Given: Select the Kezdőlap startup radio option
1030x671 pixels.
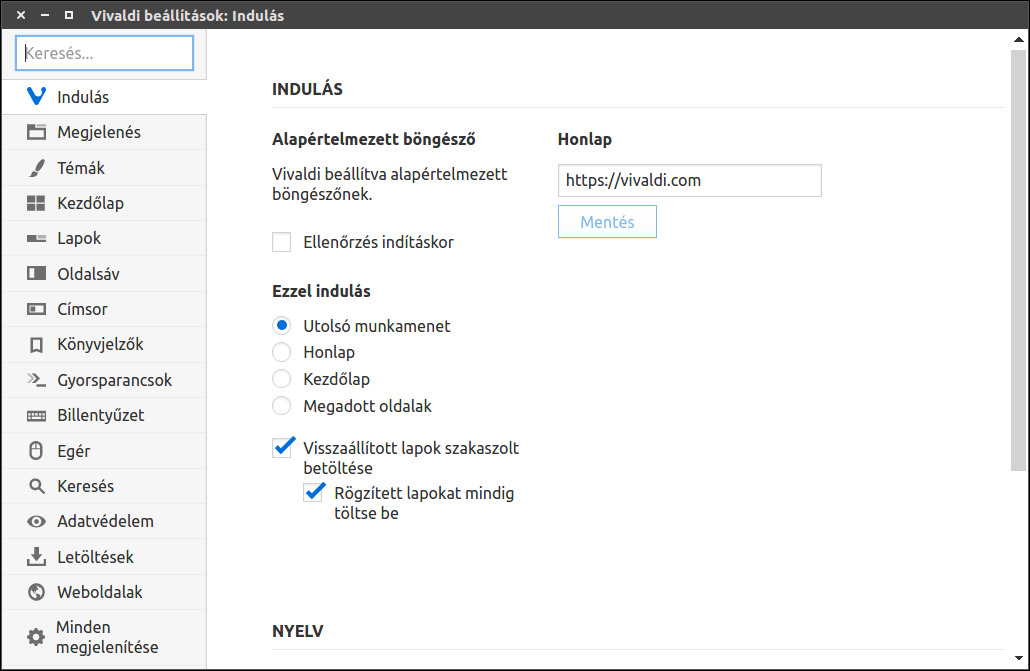Looking at the screenshot, I should [282, 379].
